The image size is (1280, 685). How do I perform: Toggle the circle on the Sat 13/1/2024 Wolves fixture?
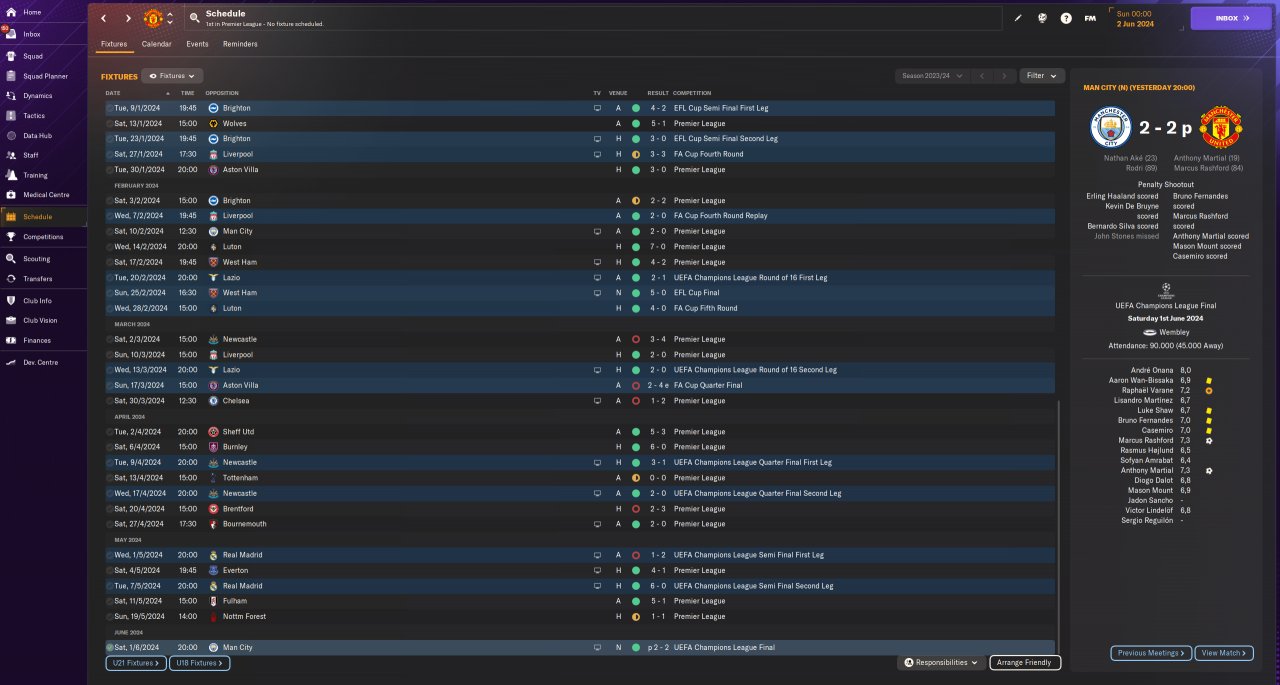click(110, 123)
